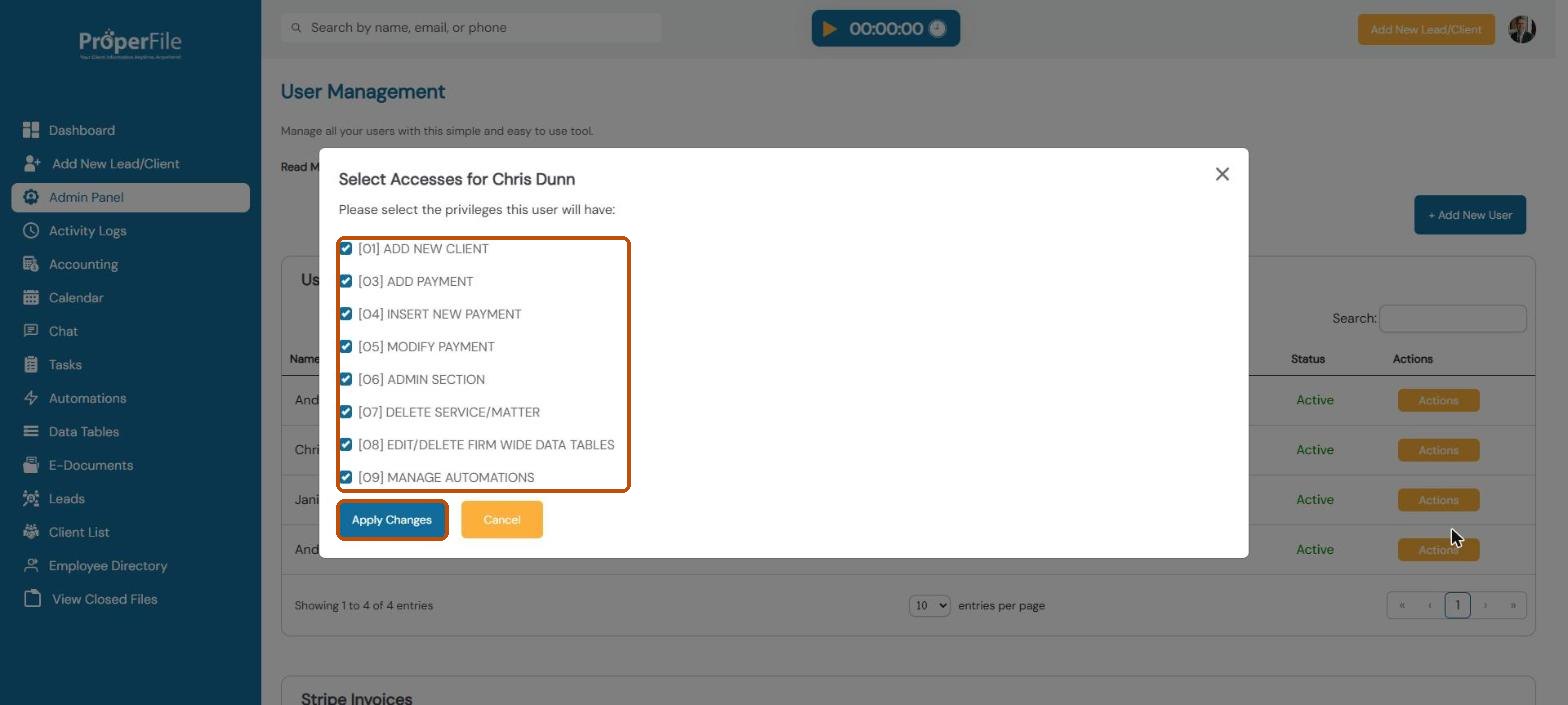Uncheck [08] EDIT/DELETE FIRM WIDE DATA TABLES
The height and width of the screenshot is (705, 1568).
tap(346, 445)
